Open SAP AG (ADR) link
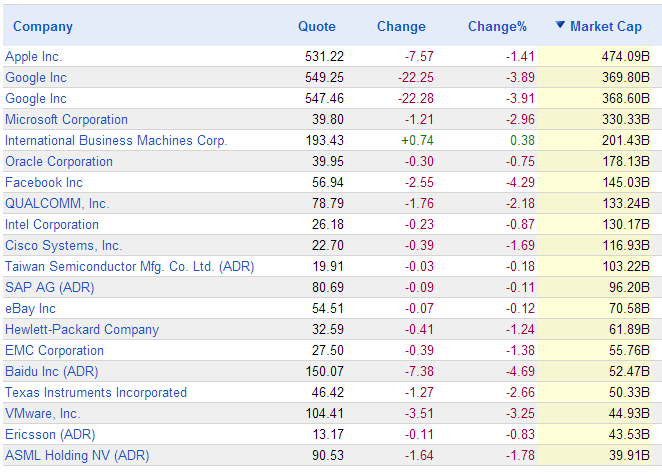662x475 pixels. pyautogui.click(x=50, y=288)
